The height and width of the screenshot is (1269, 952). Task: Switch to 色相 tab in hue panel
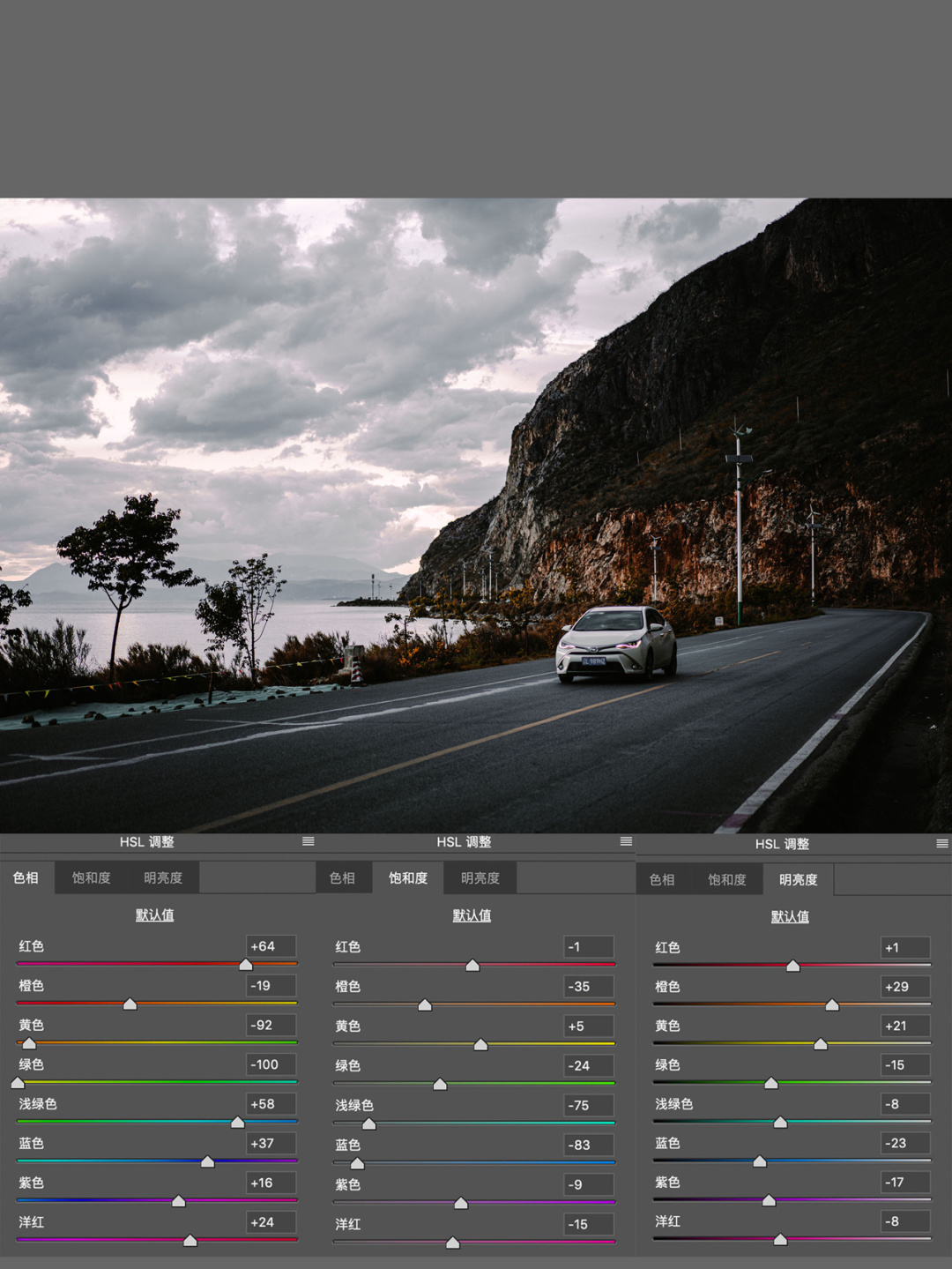[x=26, y=877]
